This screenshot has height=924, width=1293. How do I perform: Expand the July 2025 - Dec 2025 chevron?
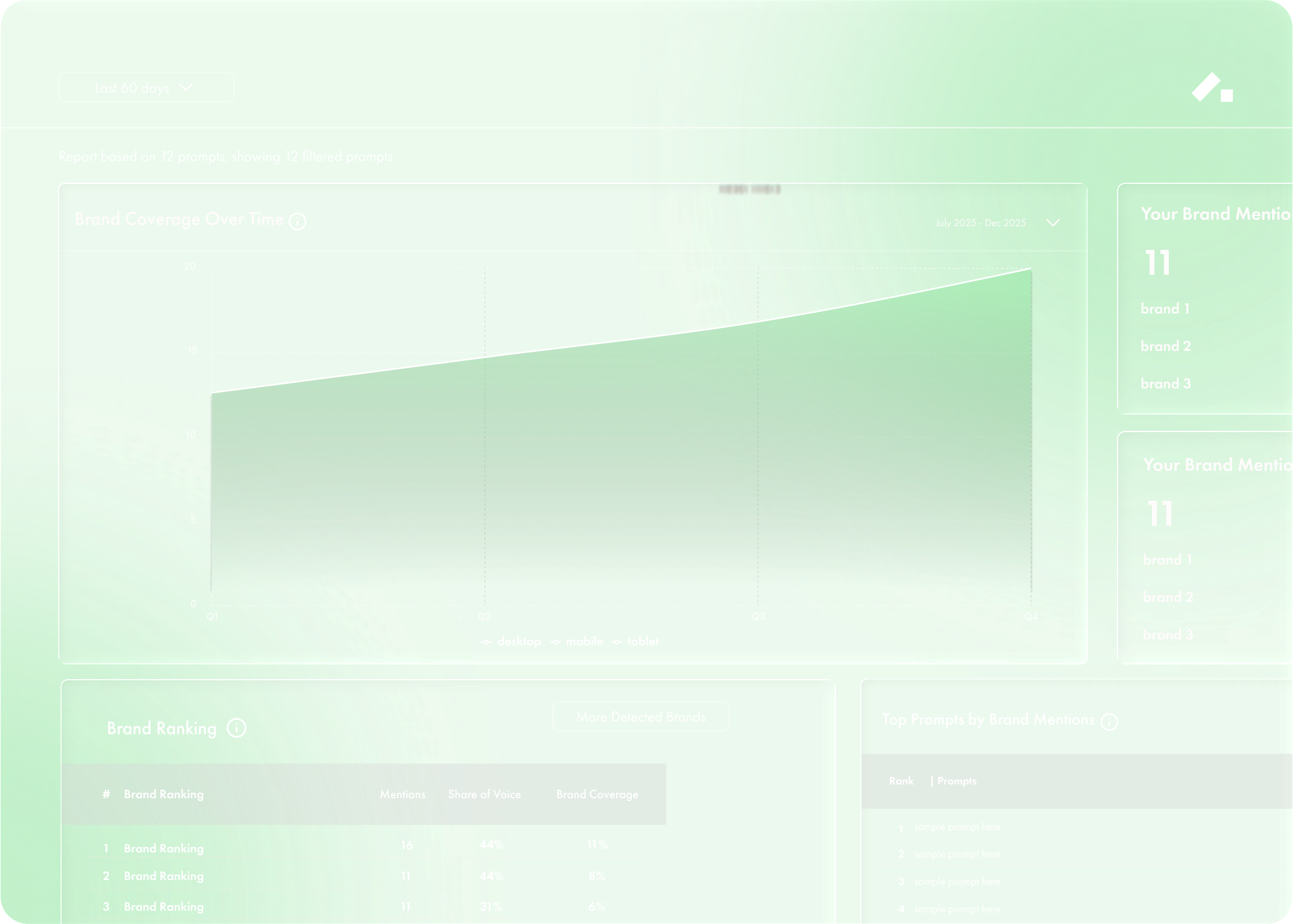pos(1052,222)
